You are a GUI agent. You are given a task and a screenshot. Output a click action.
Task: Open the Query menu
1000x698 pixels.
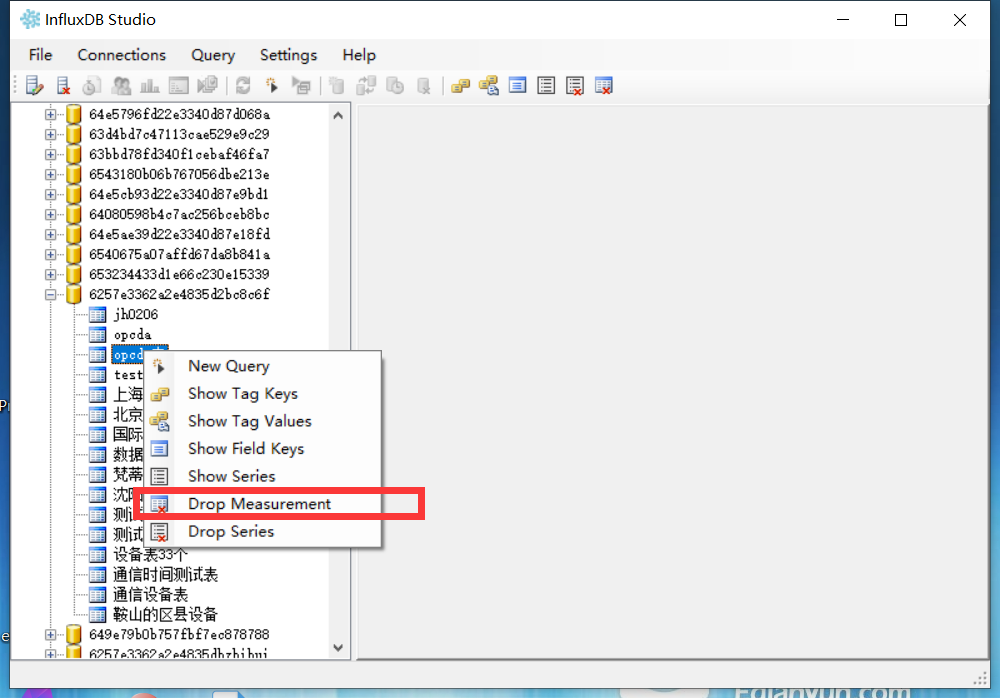tap(213, 55)
